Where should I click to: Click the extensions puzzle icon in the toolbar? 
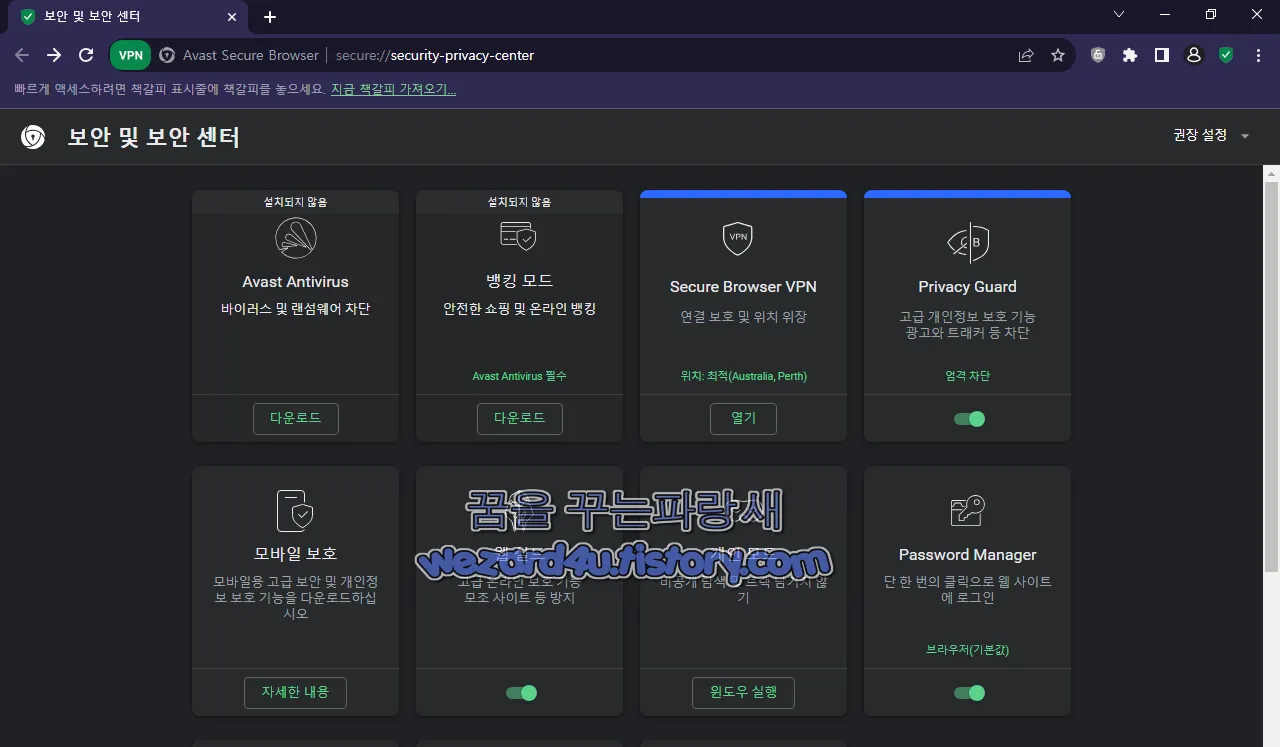coord(1129,55)
